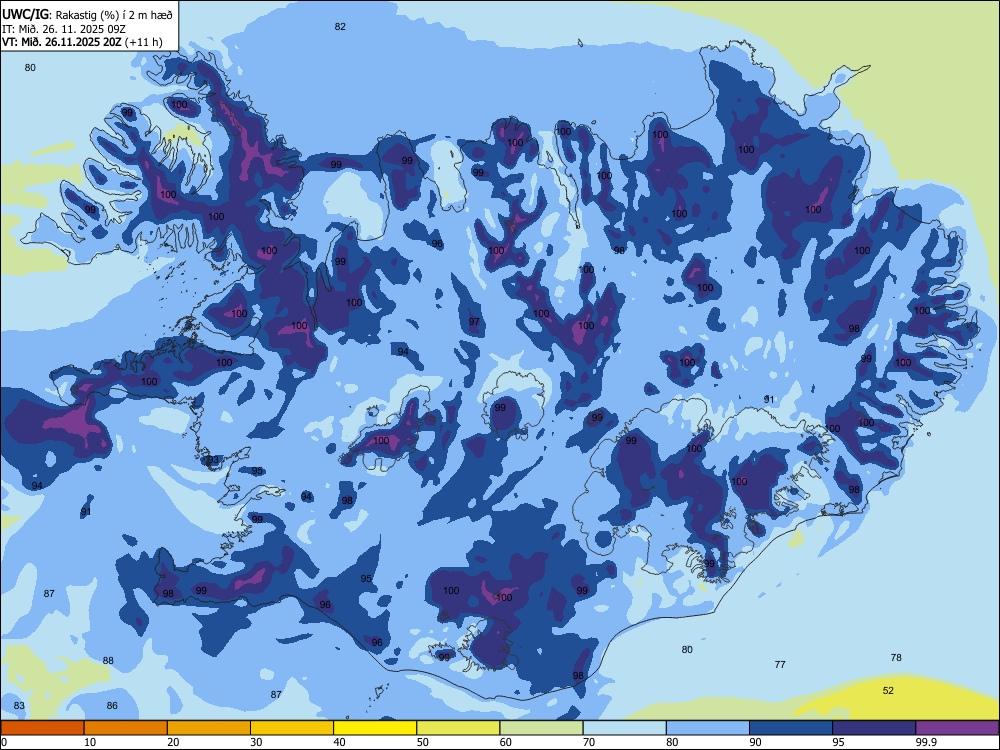1000x750 pixels.
Task: Select the yellow-green 50–60 legend swatch
Action: coord(458,728)
